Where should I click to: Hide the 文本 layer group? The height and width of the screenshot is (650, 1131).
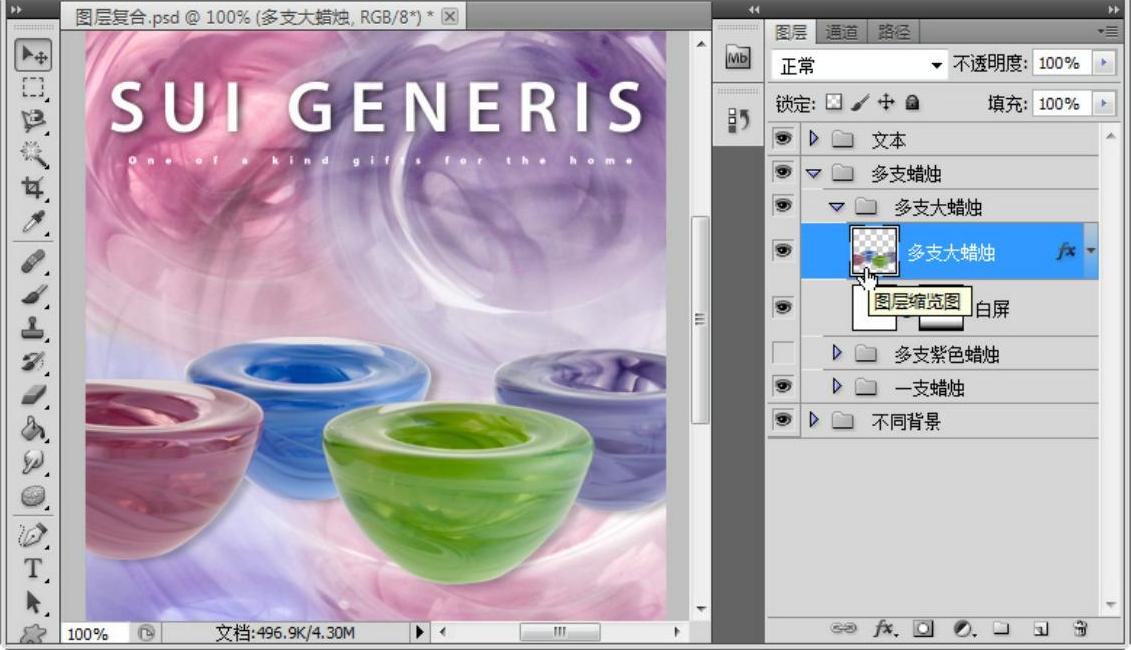783,139
